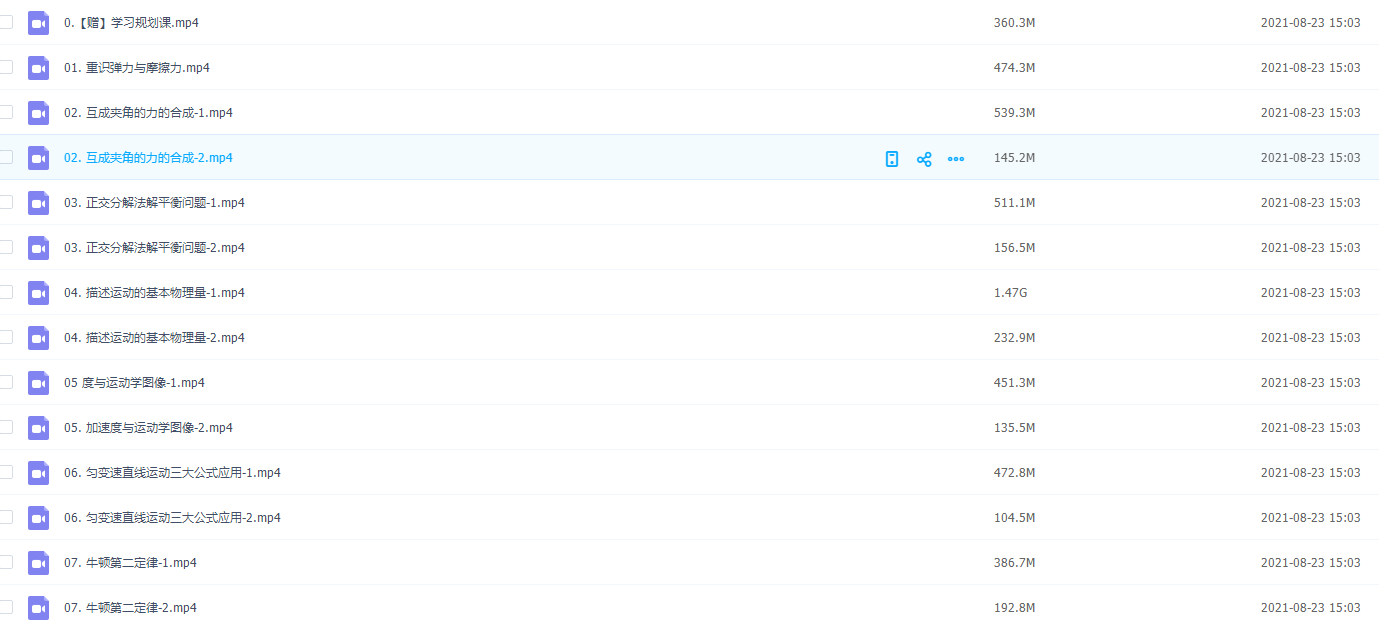
Task: Click video icon of 0.【赠】学习规划课.mp4
Action: [38, 23]
